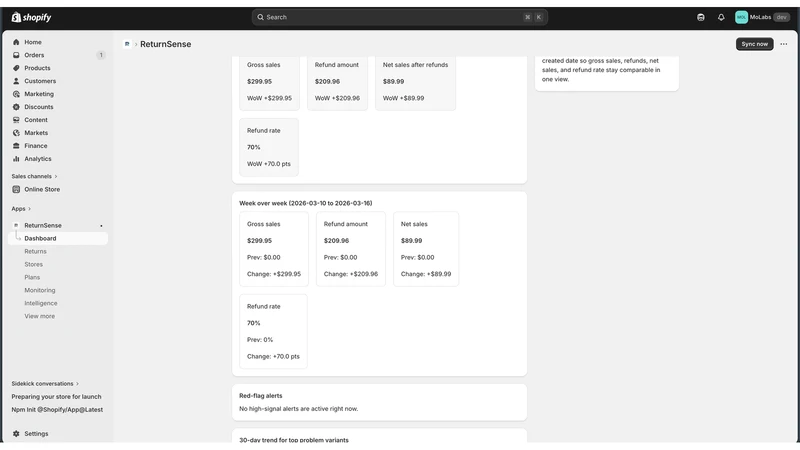Click the ReturnSense breadcrumb app icon
The height and width of the screenshot is (450, 800).
127,44
